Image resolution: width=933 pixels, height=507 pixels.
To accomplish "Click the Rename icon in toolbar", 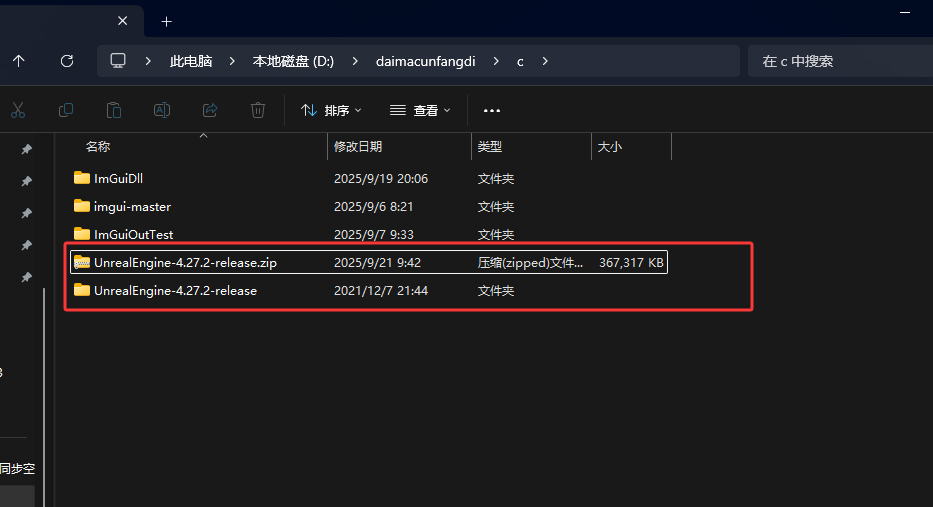I will point(162,110).
